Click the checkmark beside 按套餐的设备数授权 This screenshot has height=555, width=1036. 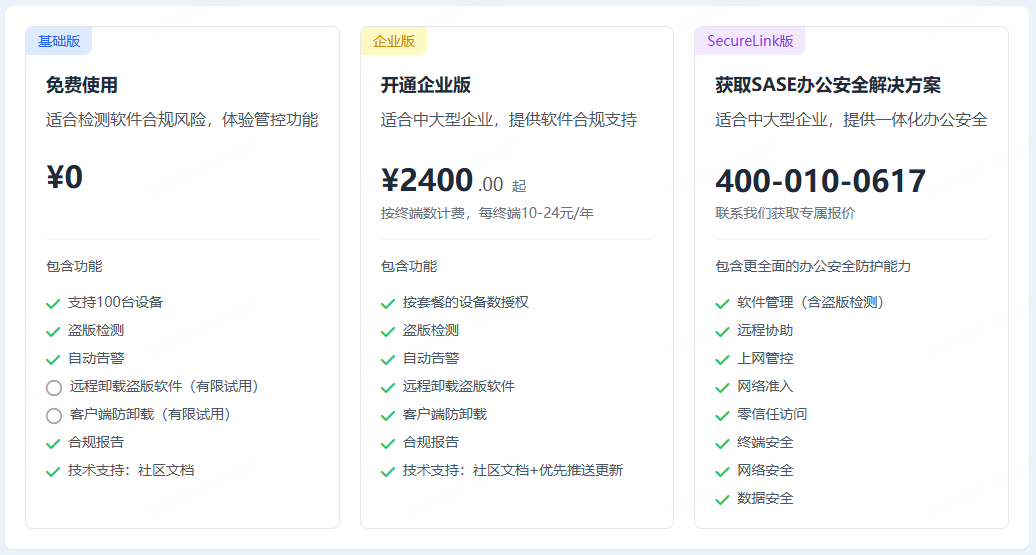(388, 303)
